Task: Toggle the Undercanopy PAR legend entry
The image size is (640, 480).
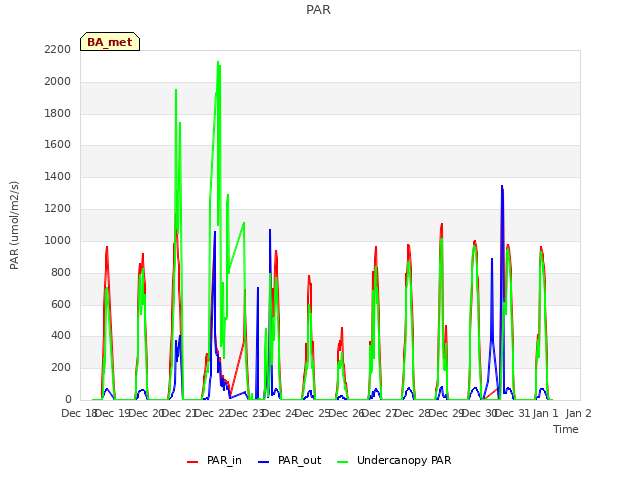Action: click(x=394, y=460)
